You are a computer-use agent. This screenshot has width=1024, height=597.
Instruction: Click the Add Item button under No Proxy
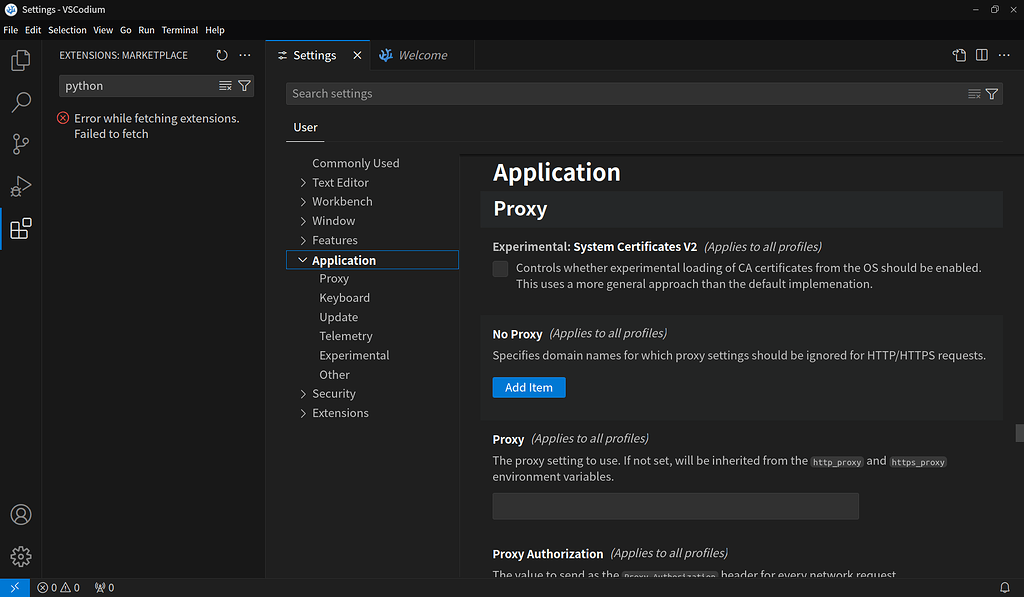pos(529,387)
